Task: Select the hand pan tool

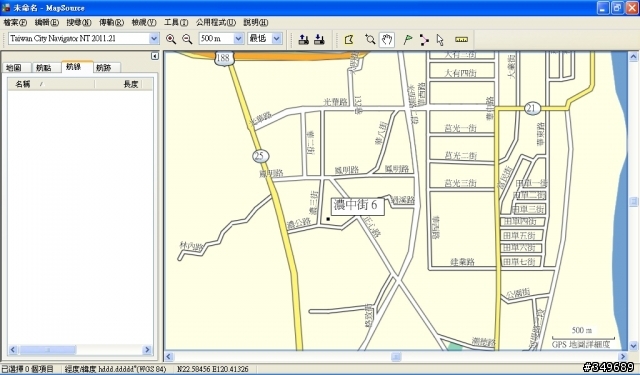Action: click(x=387, y=40)
